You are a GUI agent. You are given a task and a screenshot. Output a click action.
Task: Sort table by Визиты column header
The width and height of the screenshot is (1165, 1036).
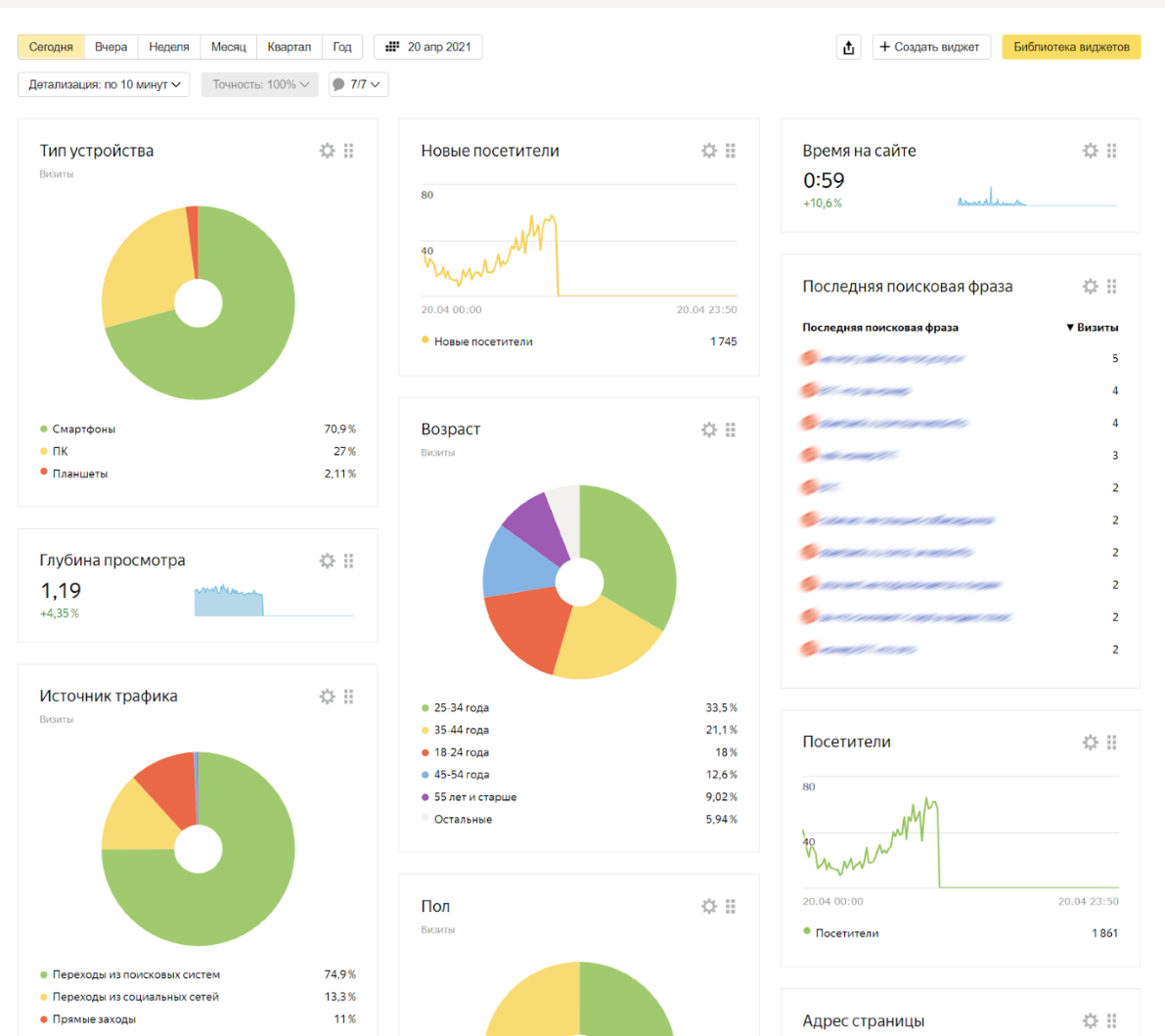coord(1093,328)
